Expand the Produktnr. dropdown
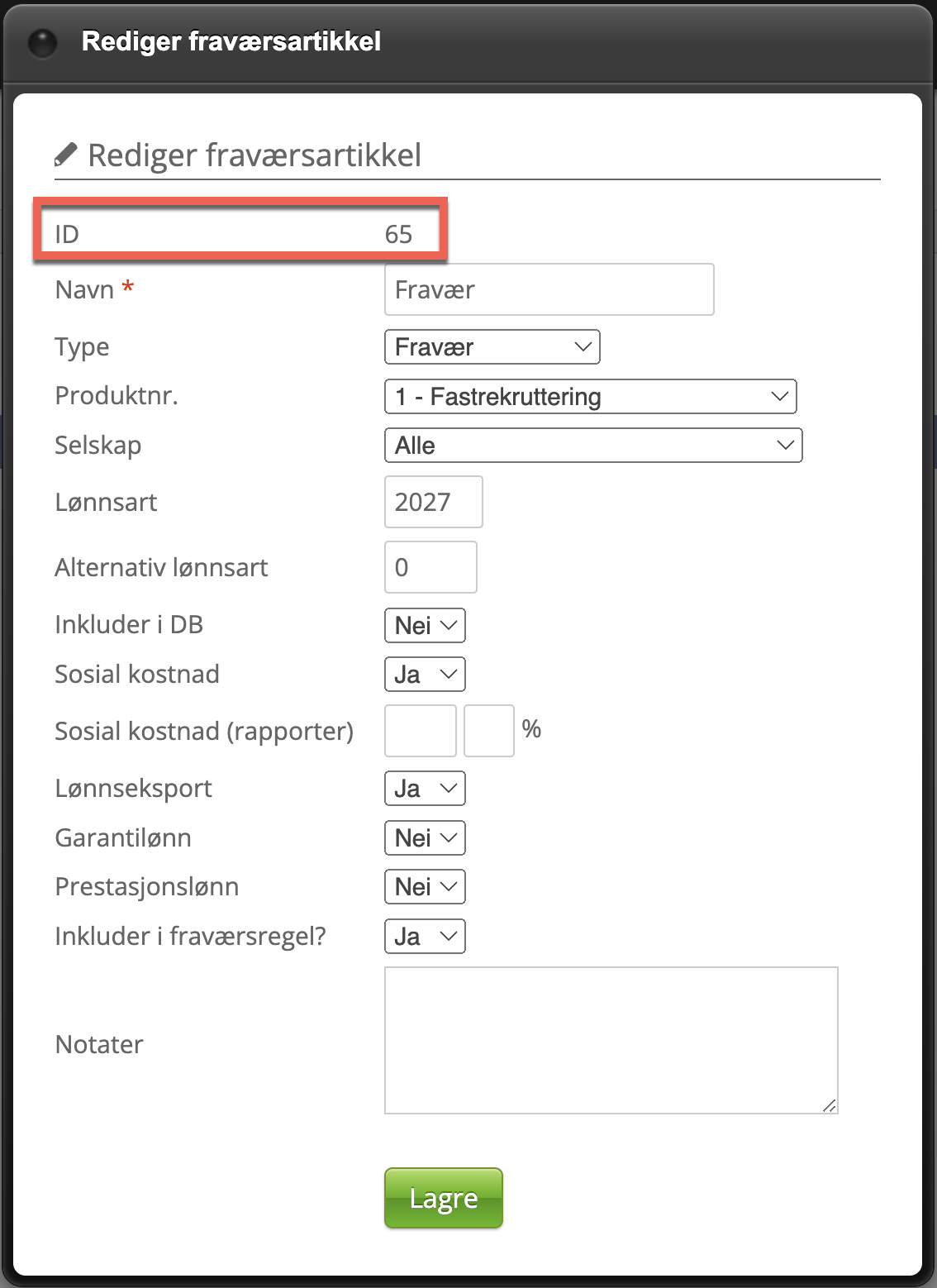This screenshot has height=1288, width=937. coord(591,396)
